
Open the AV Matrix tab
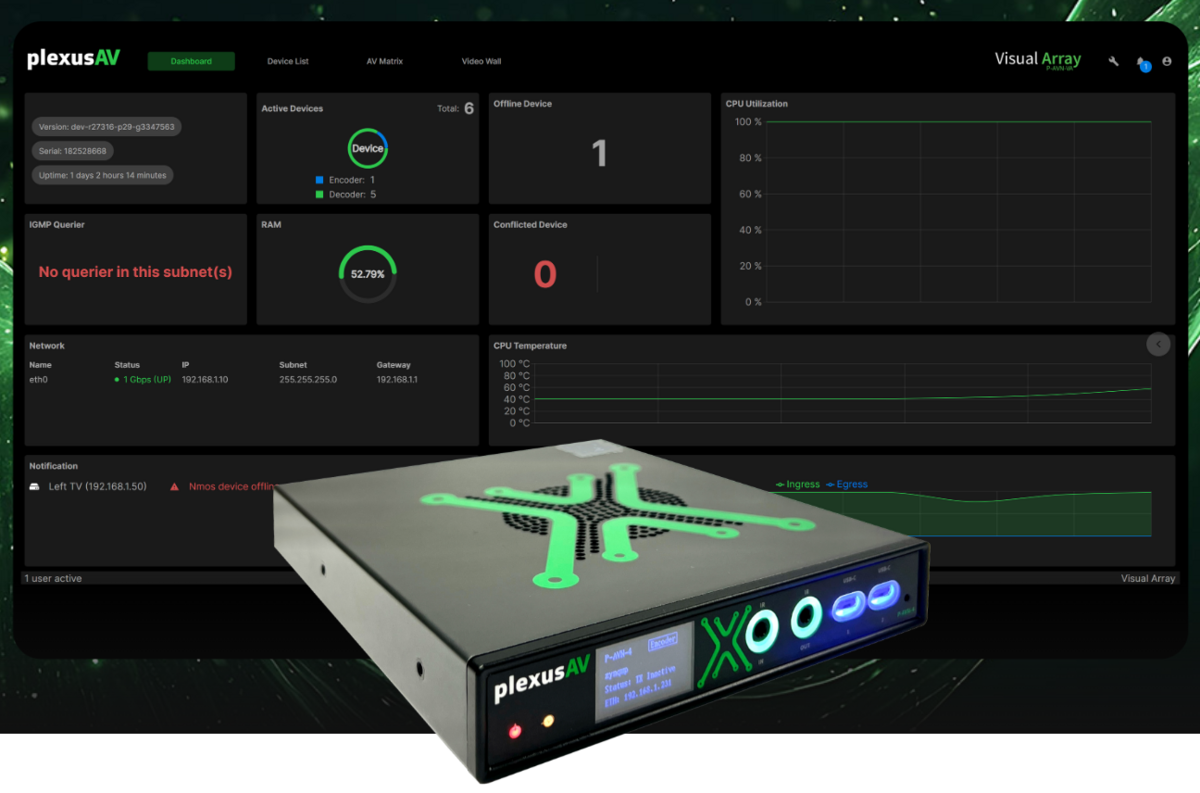click(x=385, y=61)
